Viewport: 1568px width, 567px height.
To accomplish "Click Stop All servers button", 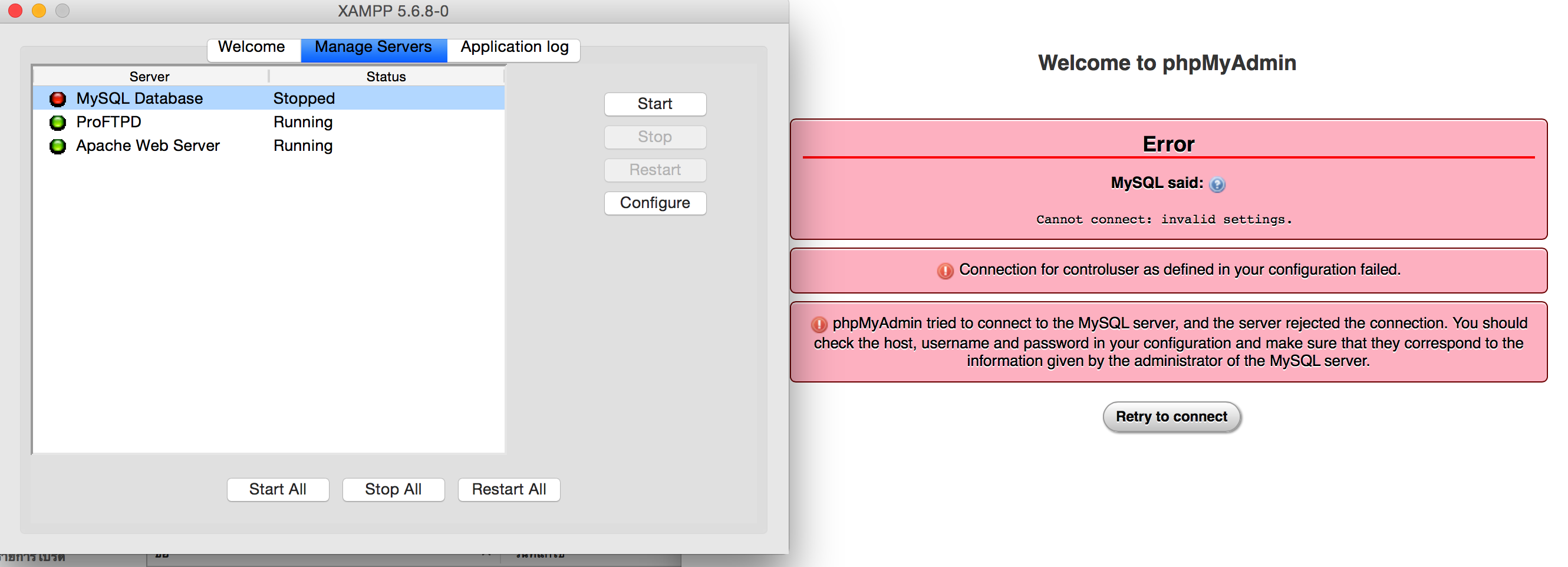I will coord(393,489).
